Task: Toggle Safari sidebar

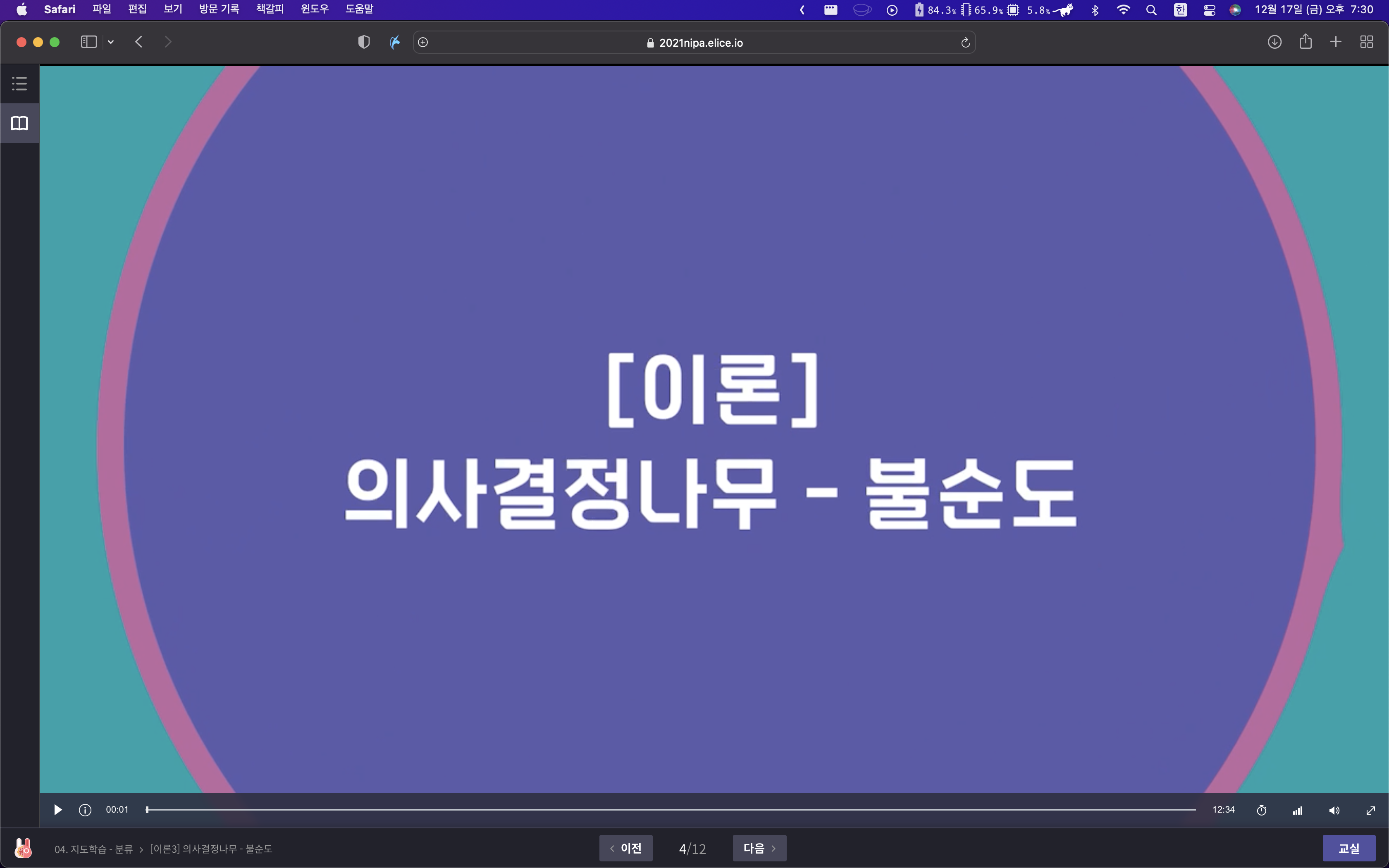Action: coord(88,42)
